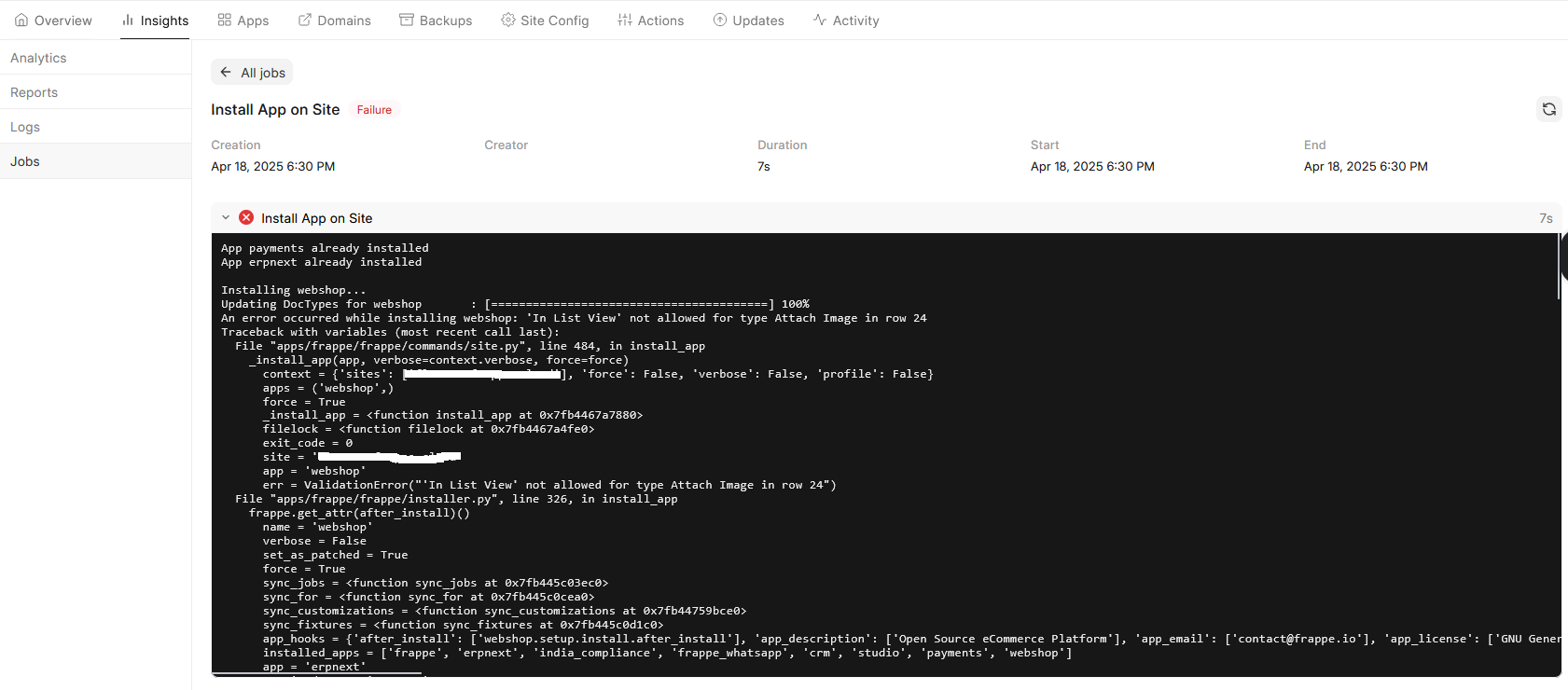Click the End time value

pos(1366,166)
